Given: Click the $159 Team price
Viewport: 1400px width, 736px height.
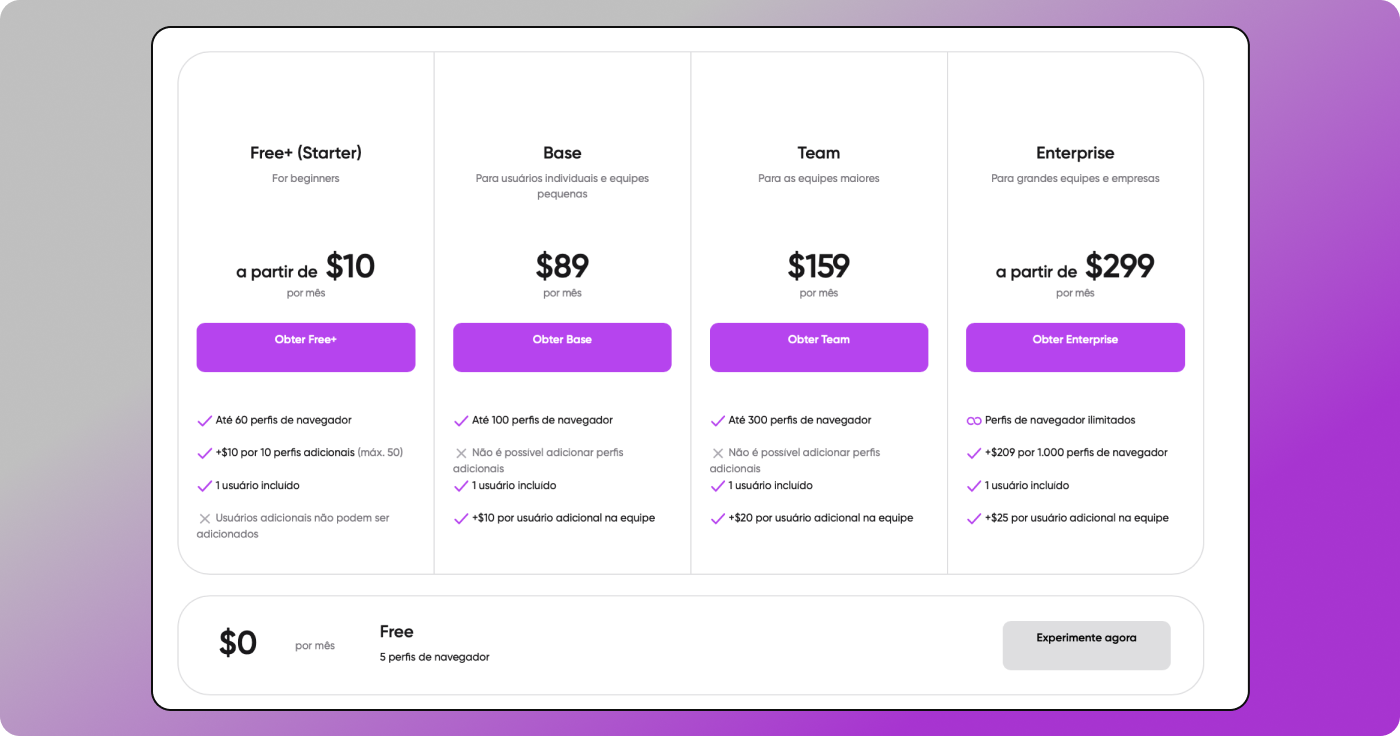Looking at the screenshot, I should [x=818, y=266].
